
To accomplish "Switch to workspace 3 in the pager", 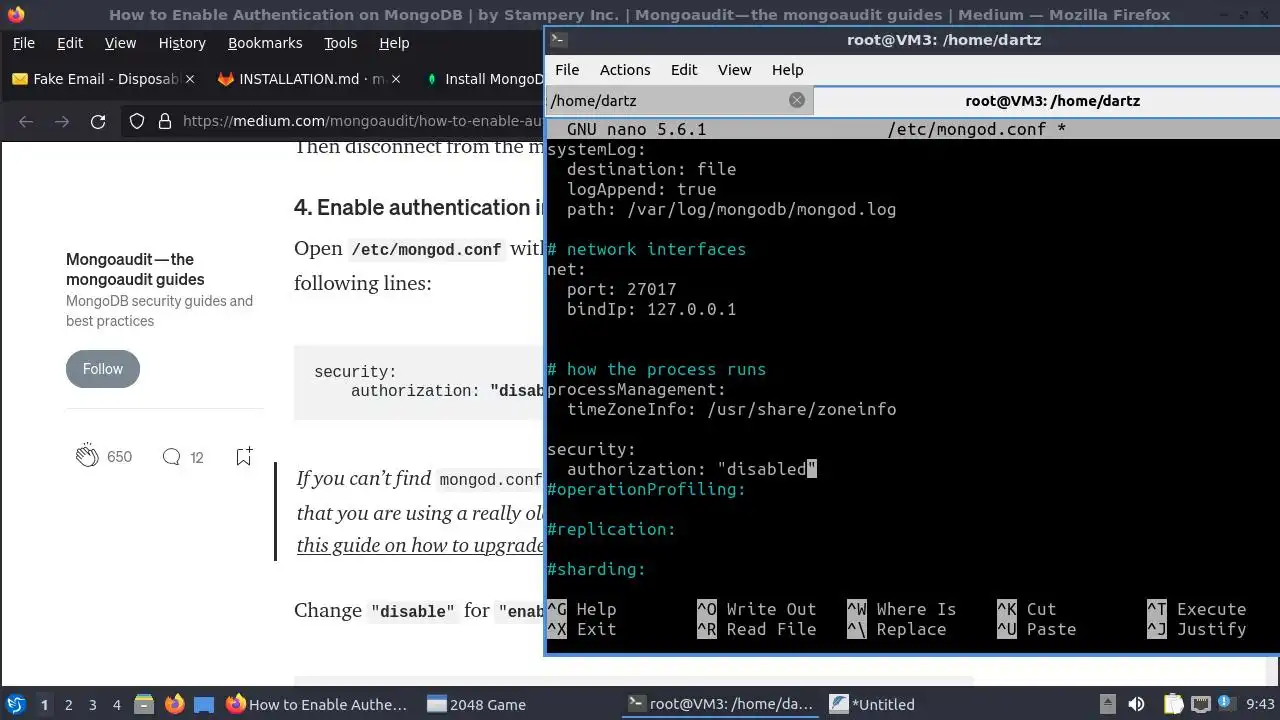I will (93, 704).
